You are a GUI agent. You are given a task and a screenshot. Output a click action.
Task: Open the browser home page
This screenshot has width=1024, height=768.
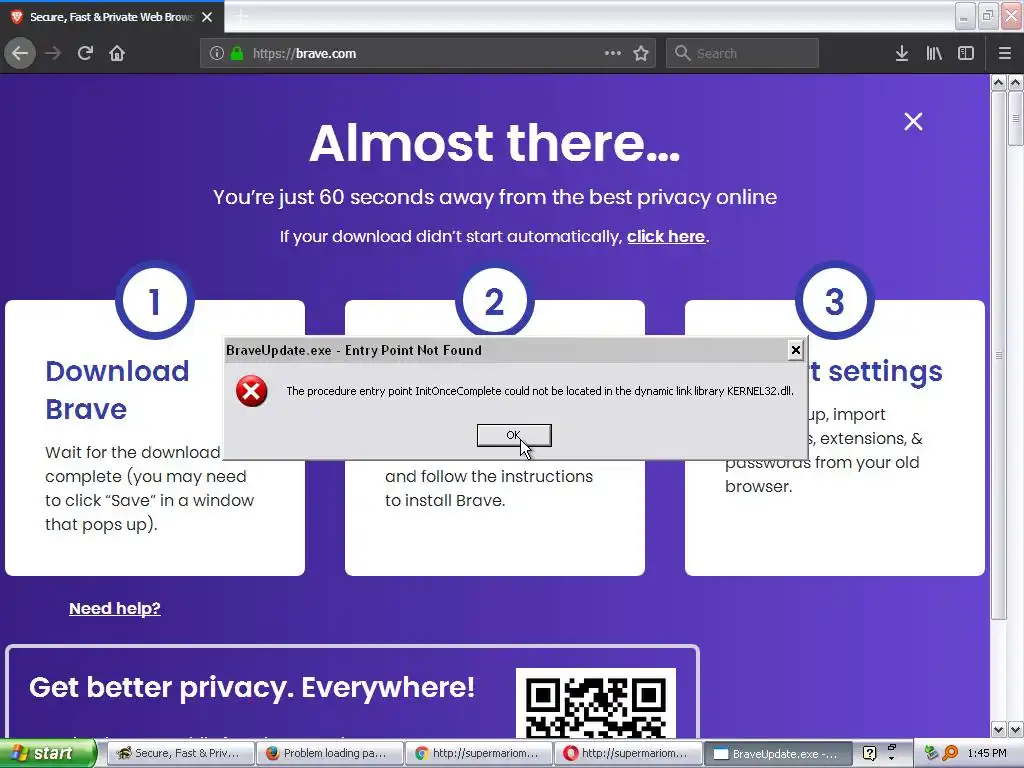pyautogui.click(x=117, y=54)
